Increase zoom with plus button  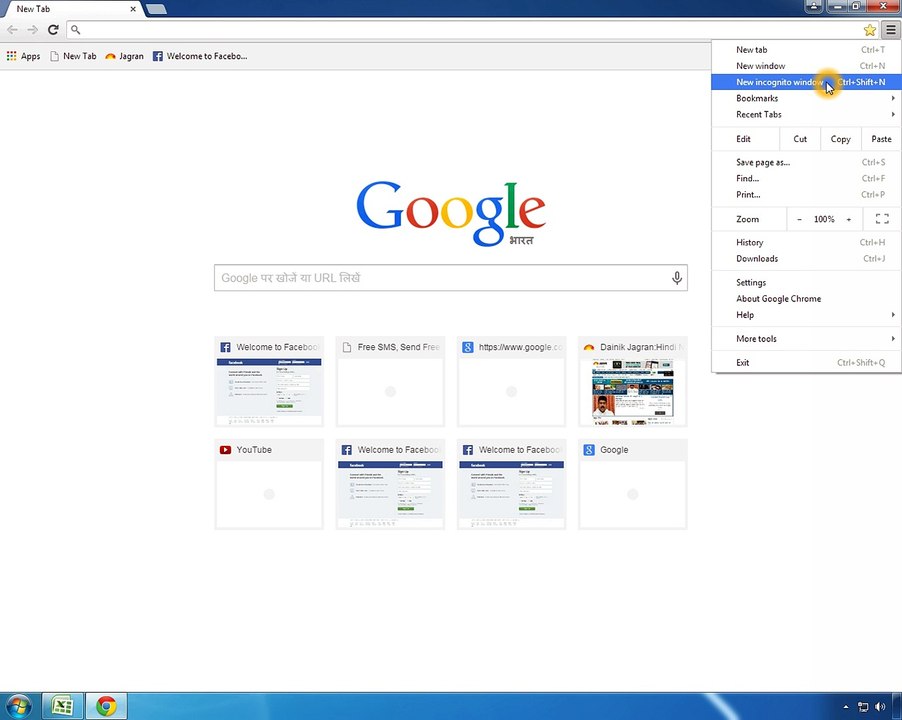(x=849, y=220)
